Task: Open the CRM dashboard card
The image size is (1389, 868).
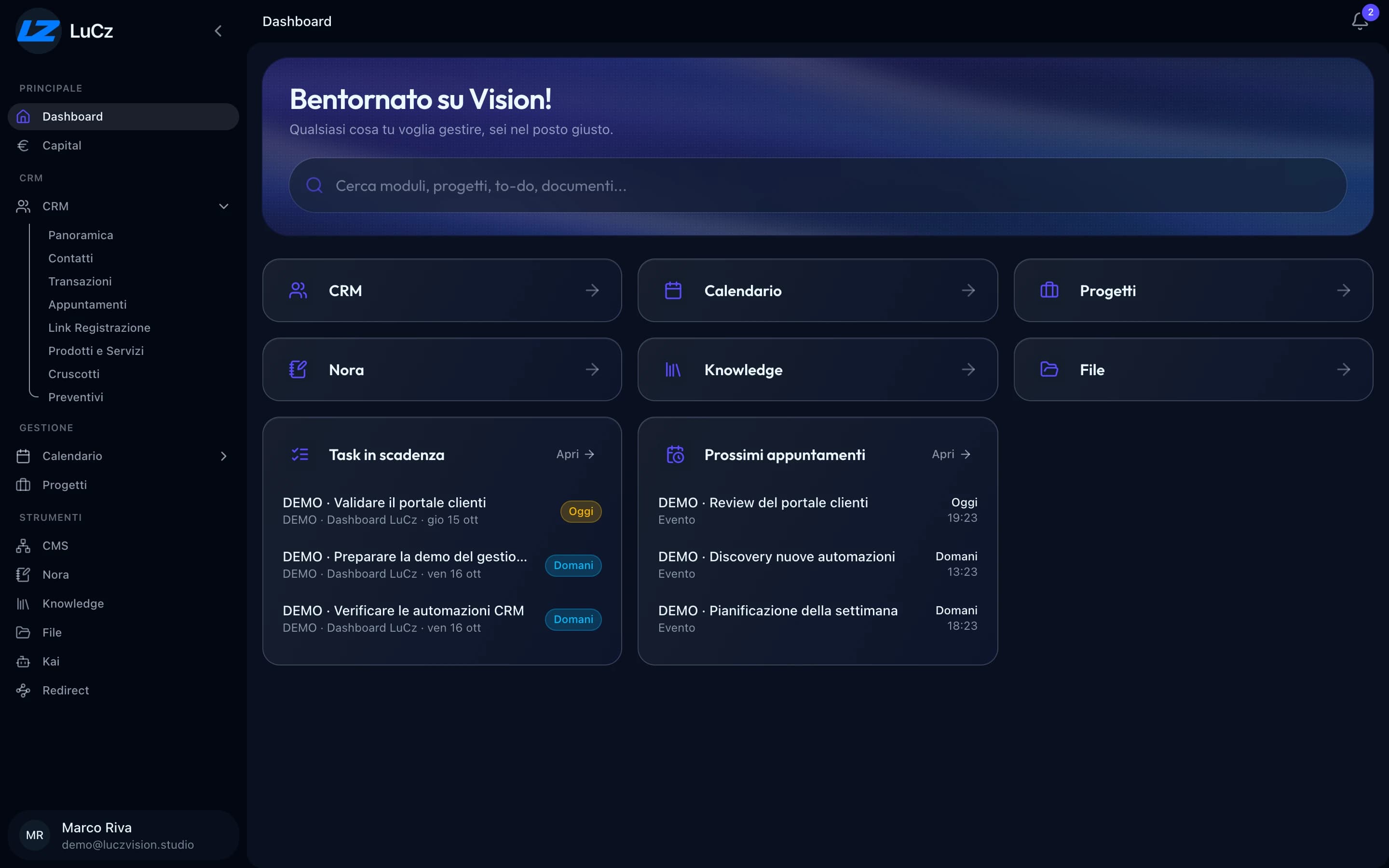Action: coord(442,290)
